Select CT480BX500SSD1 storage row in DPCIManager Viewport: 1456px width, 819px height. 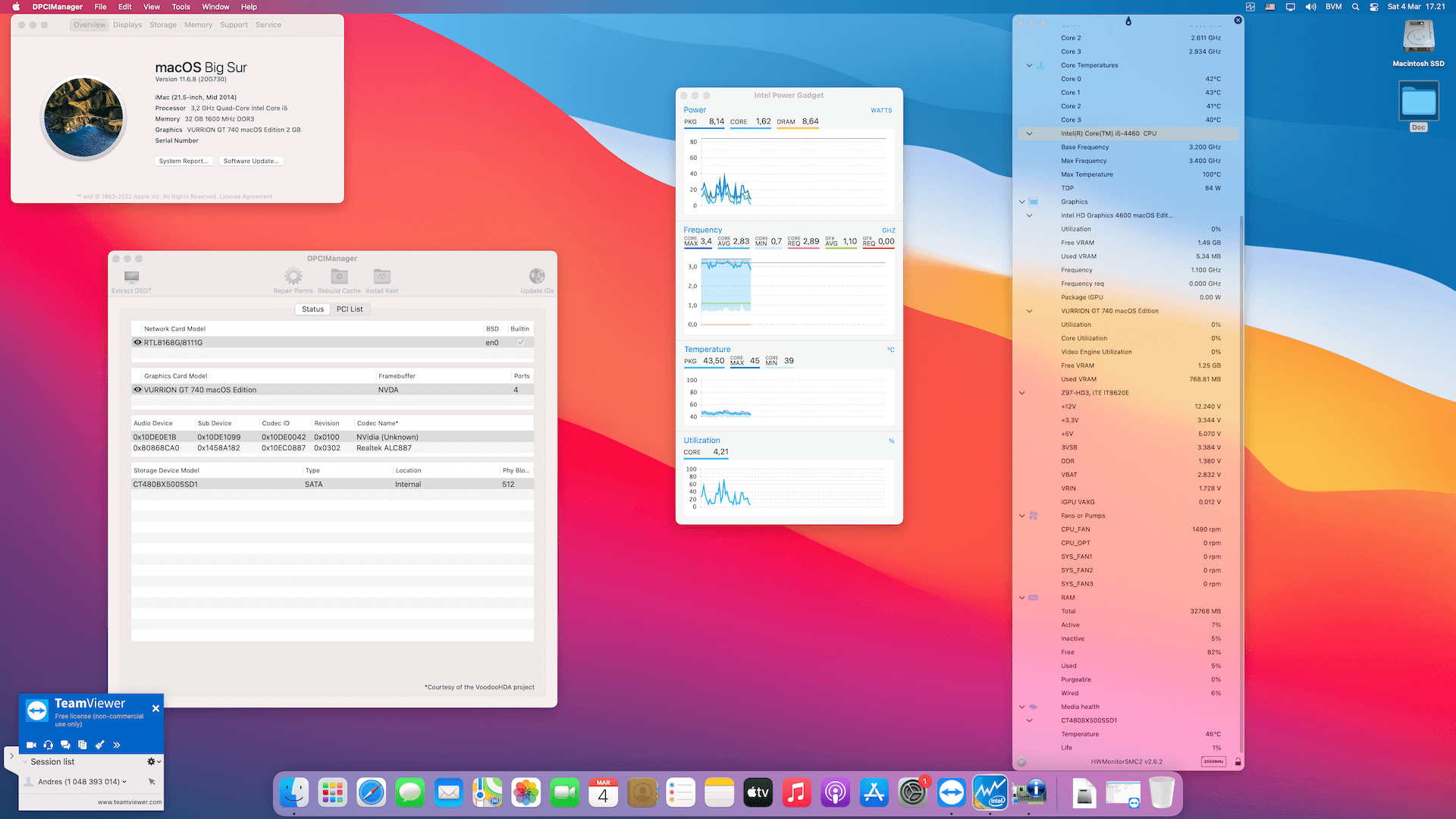point(332,485)
